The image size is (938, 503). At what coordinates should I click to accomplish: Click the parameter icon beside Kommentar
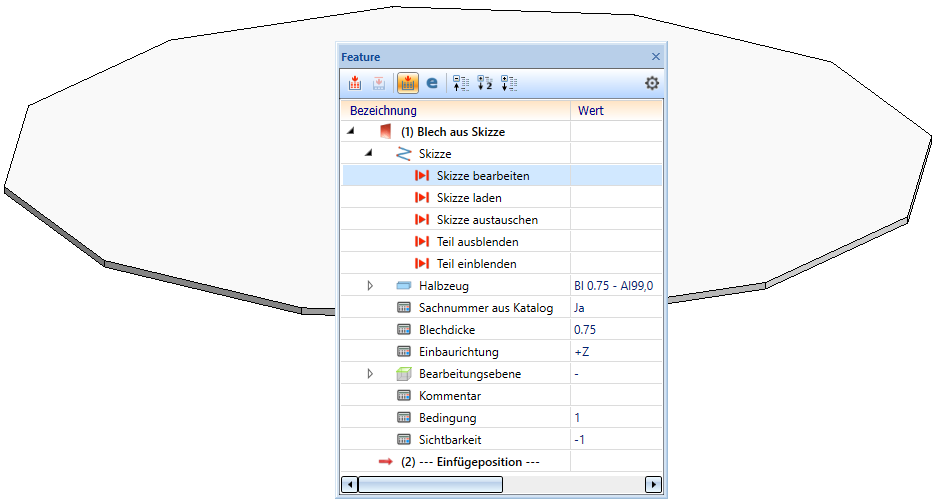404,395
